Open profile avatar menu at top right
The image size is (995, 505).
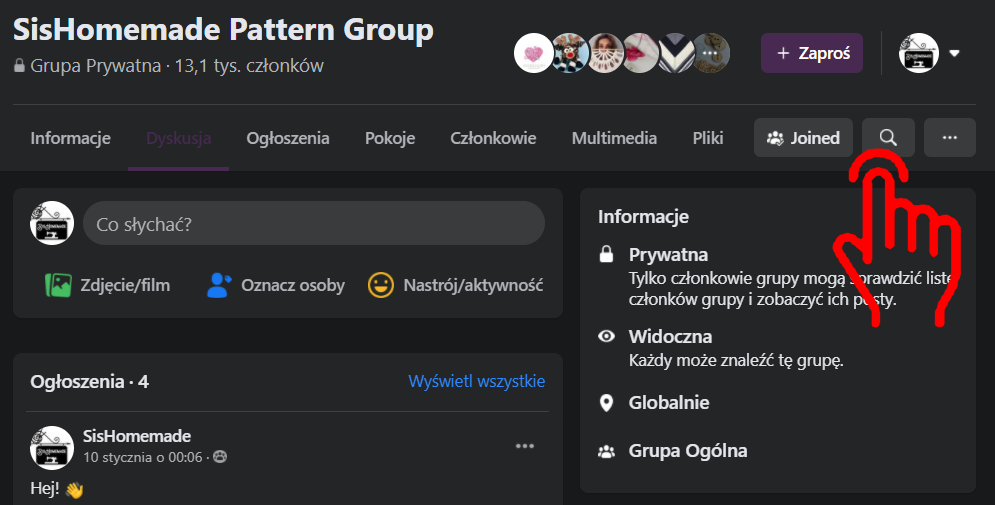click(918, 53)
